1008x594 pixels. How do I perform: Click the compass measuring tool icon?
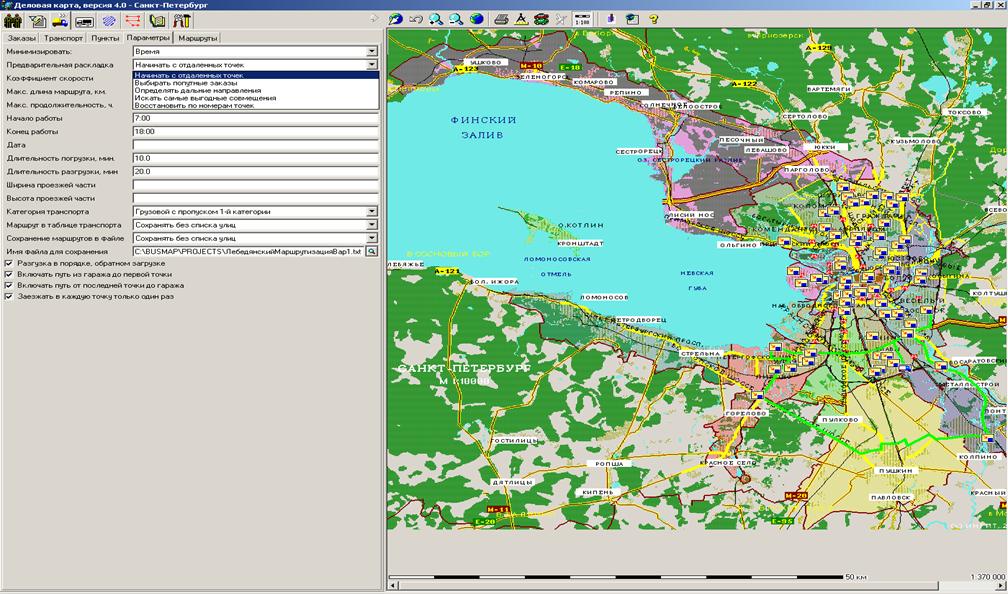click(521, 19)
